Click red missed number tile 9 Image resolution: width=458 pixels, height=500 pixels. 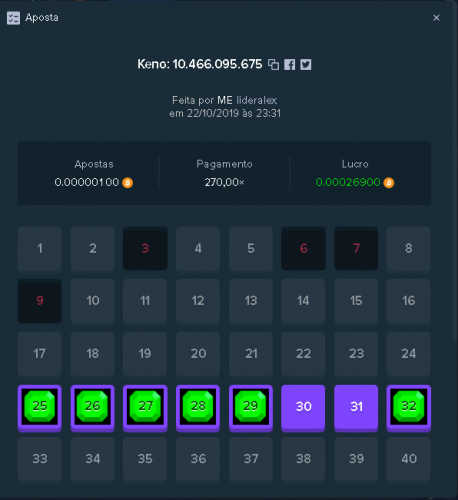[x=40, y=301]
